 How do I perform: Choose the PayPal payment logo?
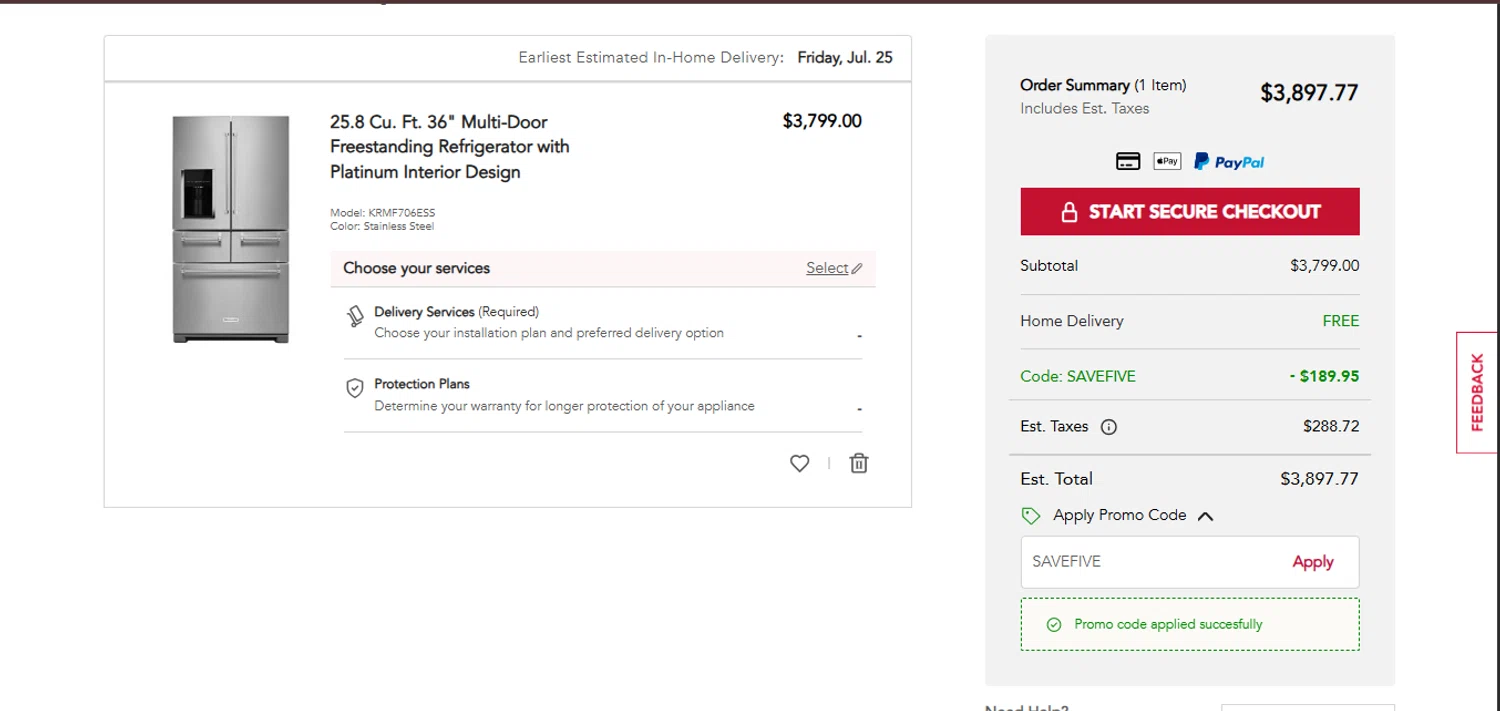(x=1229, y=161)
